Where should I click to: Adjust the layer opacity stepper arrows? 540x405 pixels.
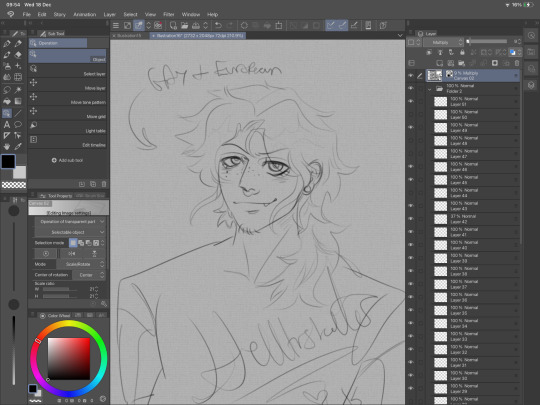(x=519, y=42)
